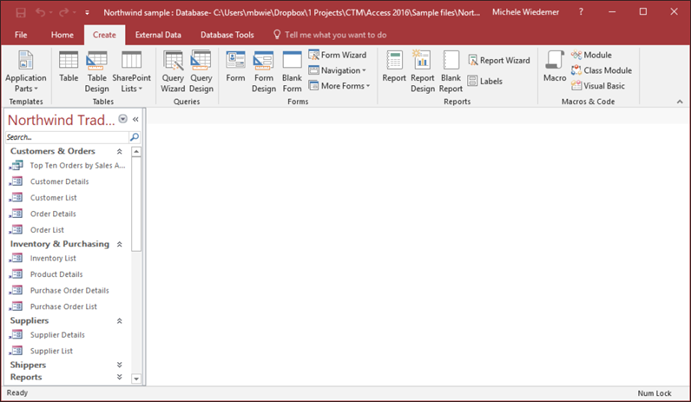This screenshot has width=691, height=402.
Task: Click navigation pane scroll up arrow
Action: pos(136,152)
